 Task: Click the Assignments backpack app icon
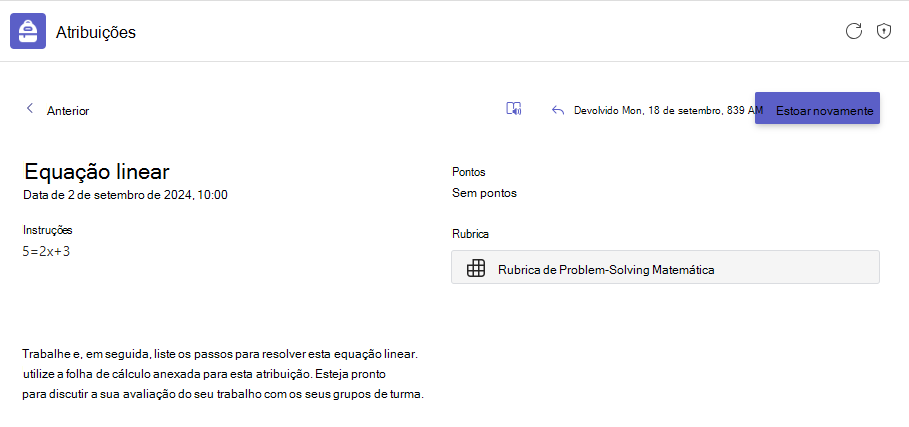click(28, 31)
